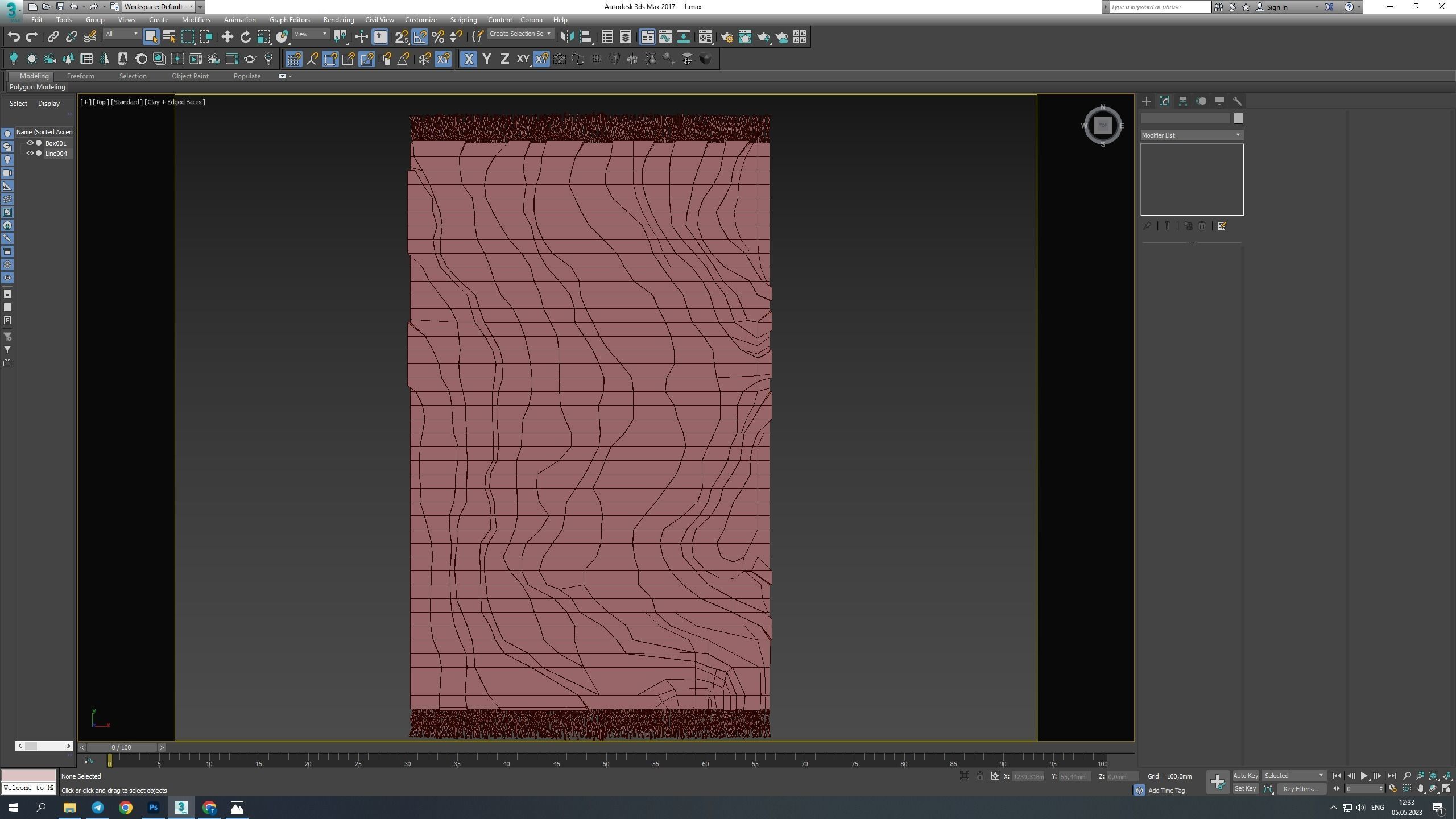The width and height of the screenshot is (1456, 819).
Task: Toggle Y axis constraint
Action: tap(487, 59)
